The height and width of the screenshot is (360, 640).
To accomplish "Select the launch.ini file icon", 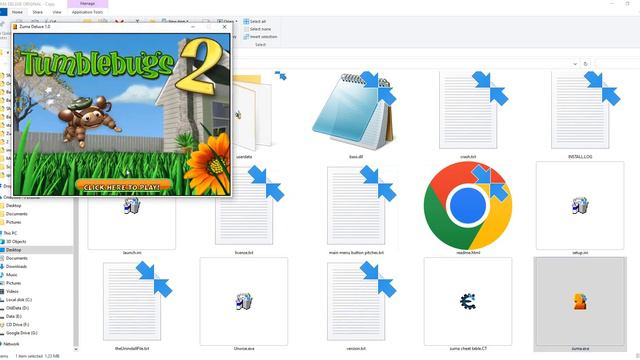I will pos(132,206).
